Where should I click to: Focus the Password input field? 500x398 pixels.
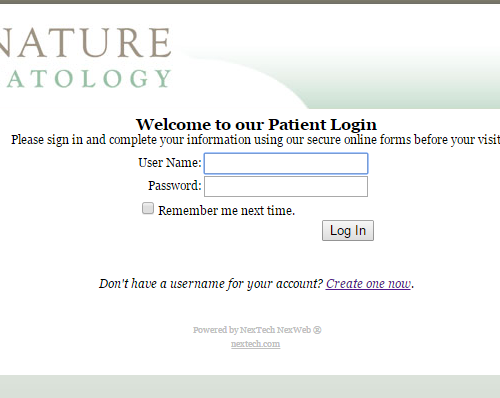(286, 186)
